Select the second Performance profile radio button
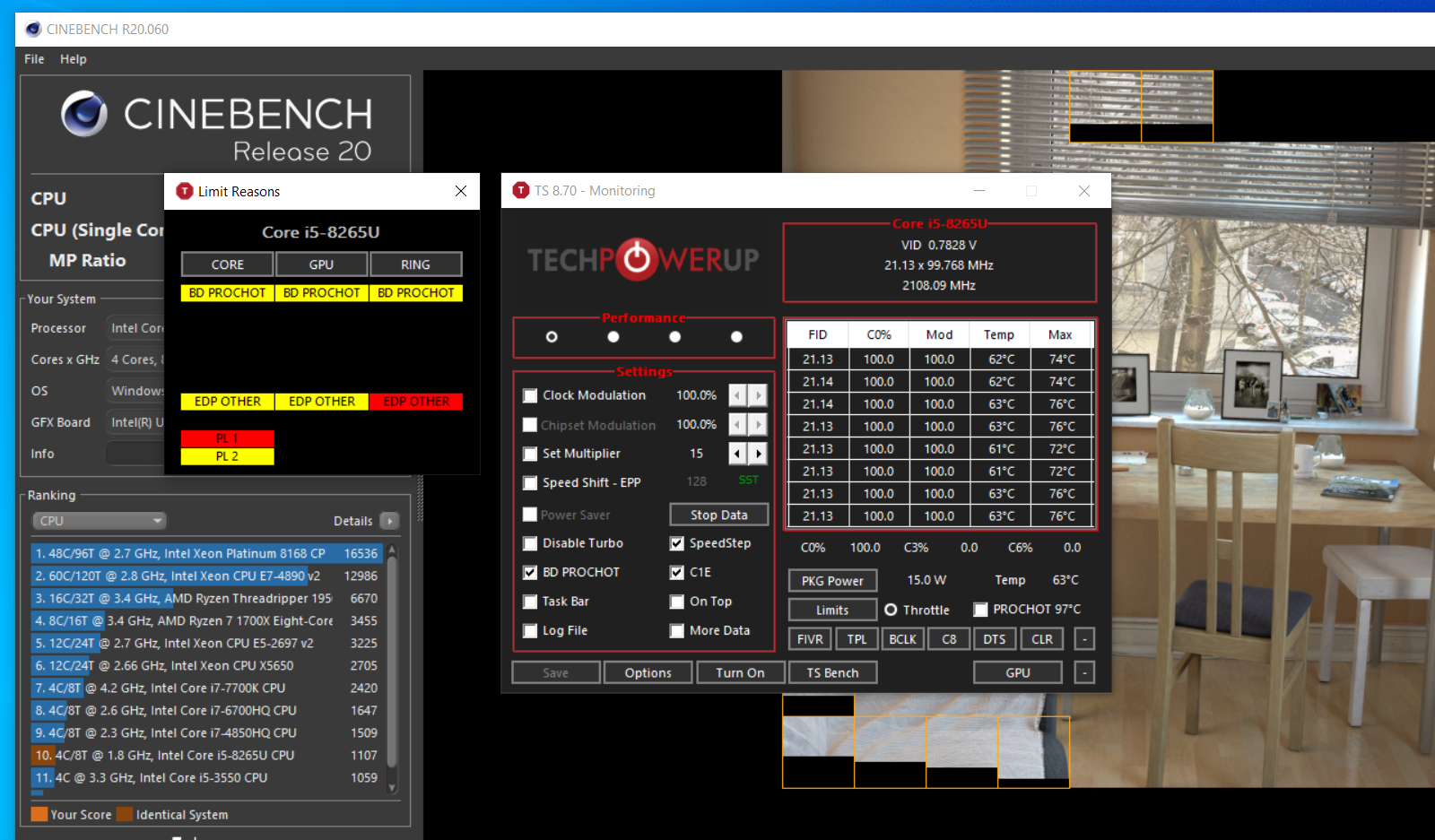This screenshot has height=840, width=1435. pyautogui.click(x=613, y=337)
